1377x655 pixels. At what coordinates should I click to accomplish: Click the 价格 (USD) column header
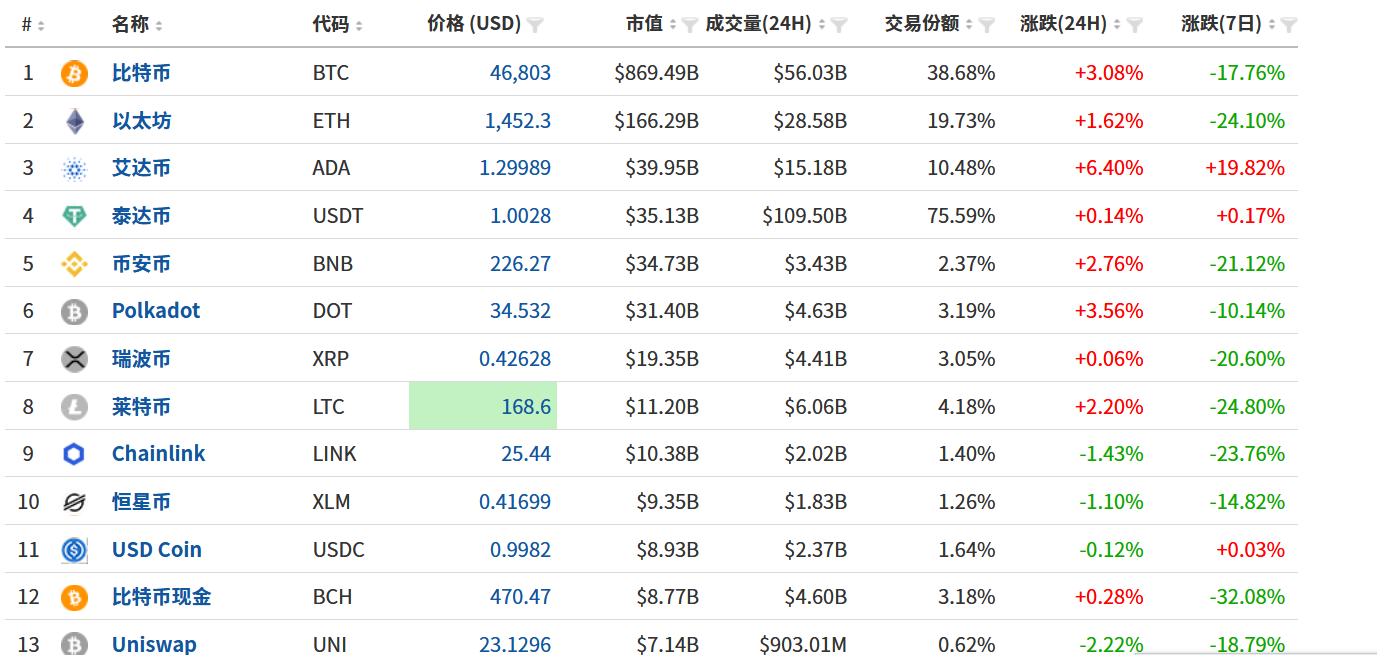pyautogui.click(x=474, y=24)
